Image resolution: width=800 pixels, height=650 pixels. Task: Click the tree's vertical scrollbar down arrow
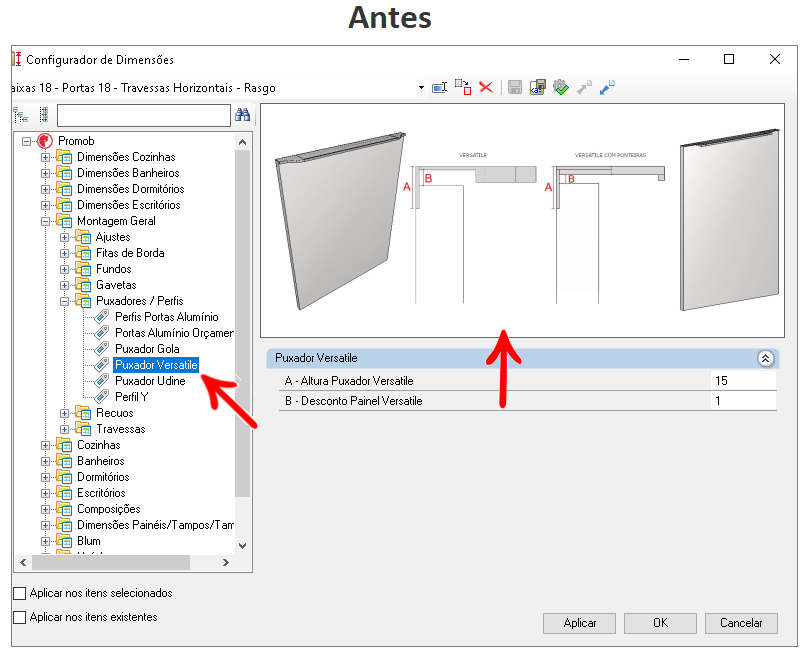pos(242,545)
